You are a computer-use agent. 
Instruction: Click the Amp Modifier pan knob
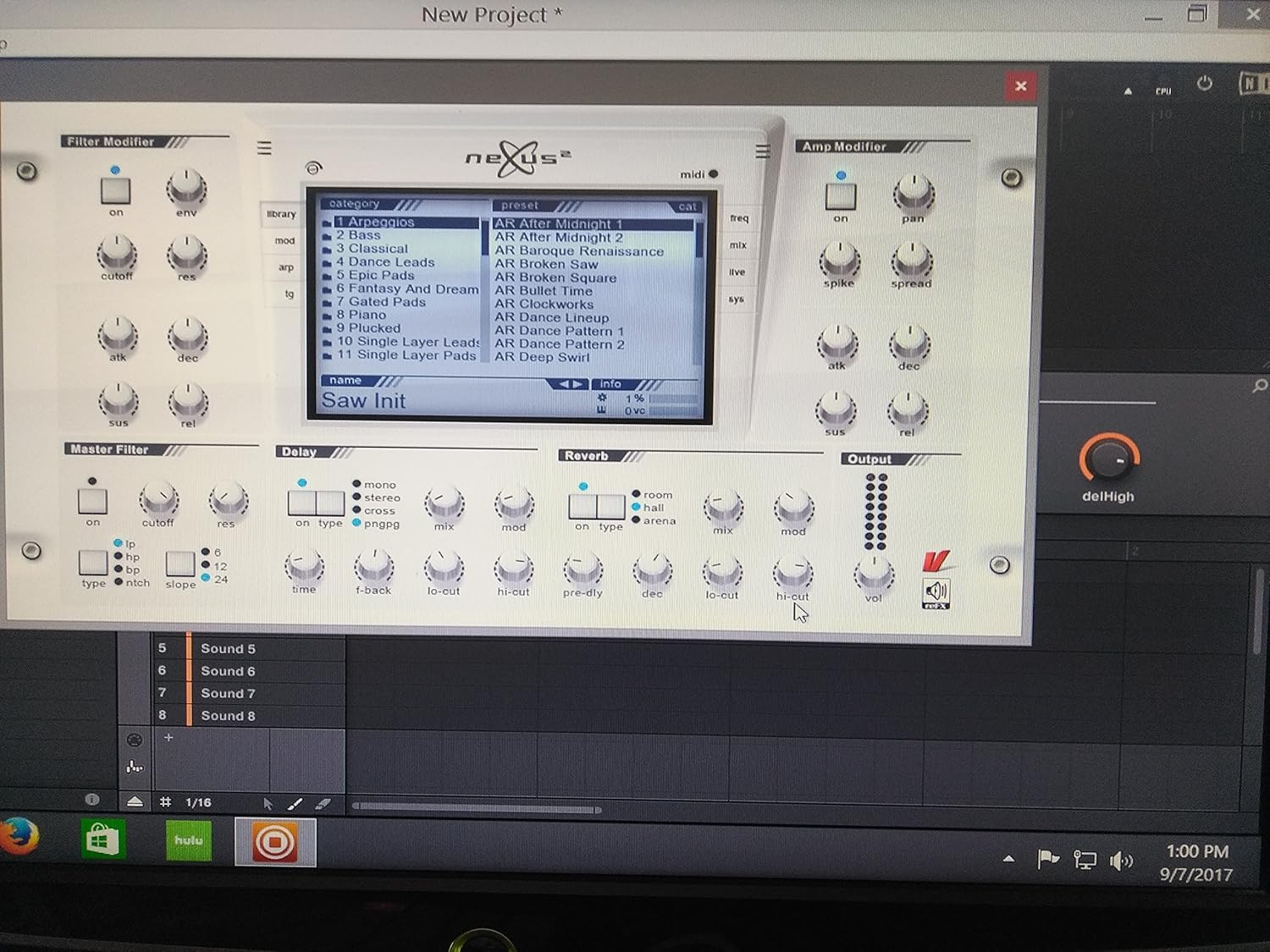pos(913,194)
